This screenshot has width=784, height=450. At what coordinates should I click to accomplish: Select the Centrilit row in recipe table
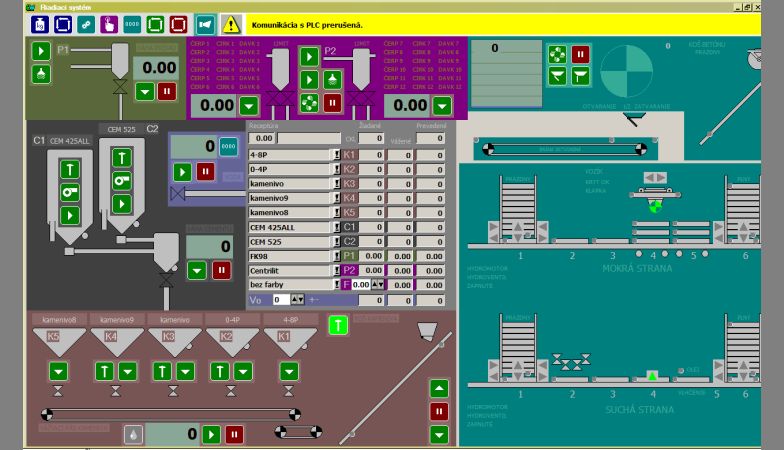pos(289,270)
